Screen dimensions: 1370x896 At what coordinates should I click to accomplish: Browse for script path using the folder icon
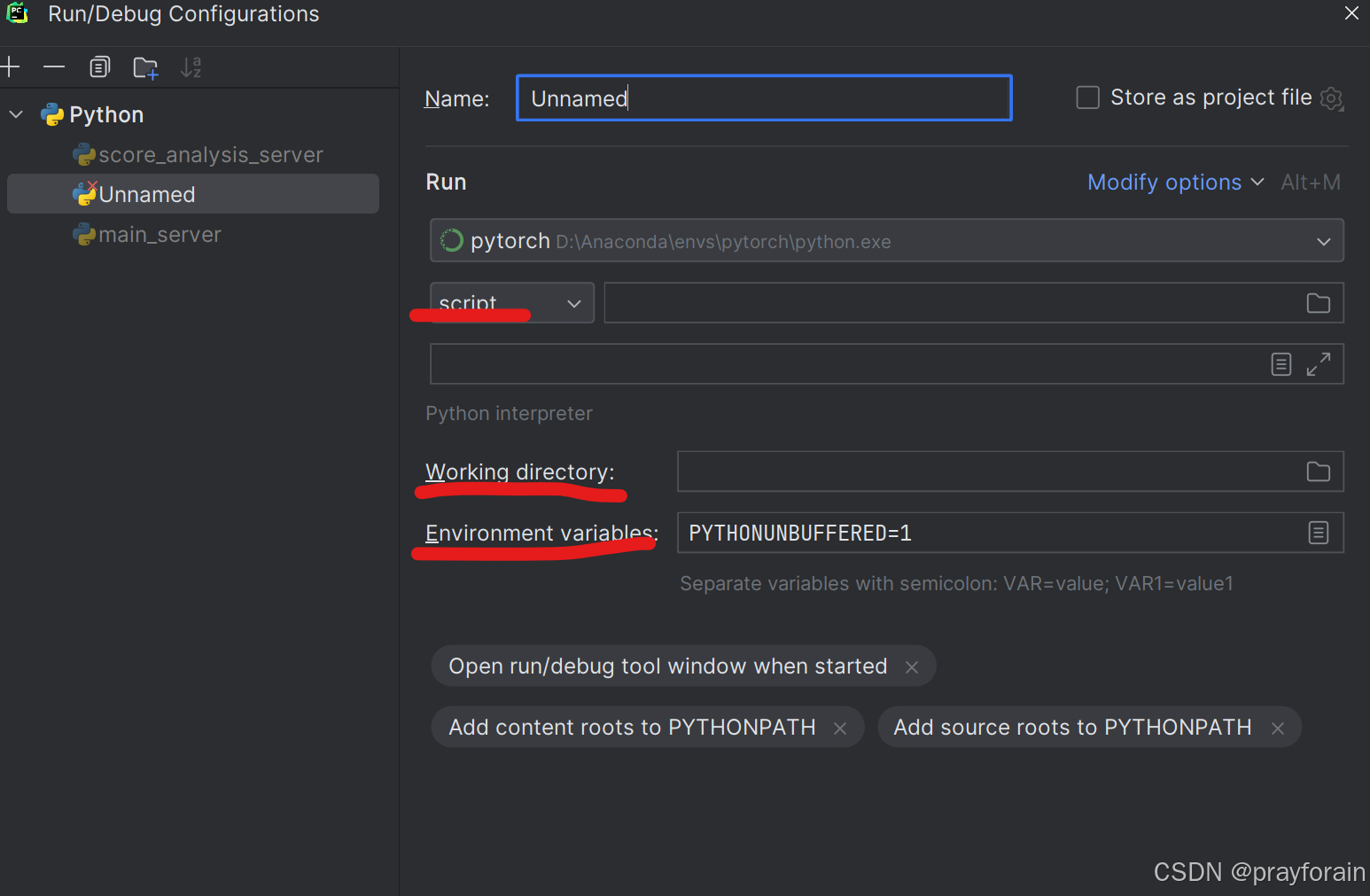[1318, 303]
